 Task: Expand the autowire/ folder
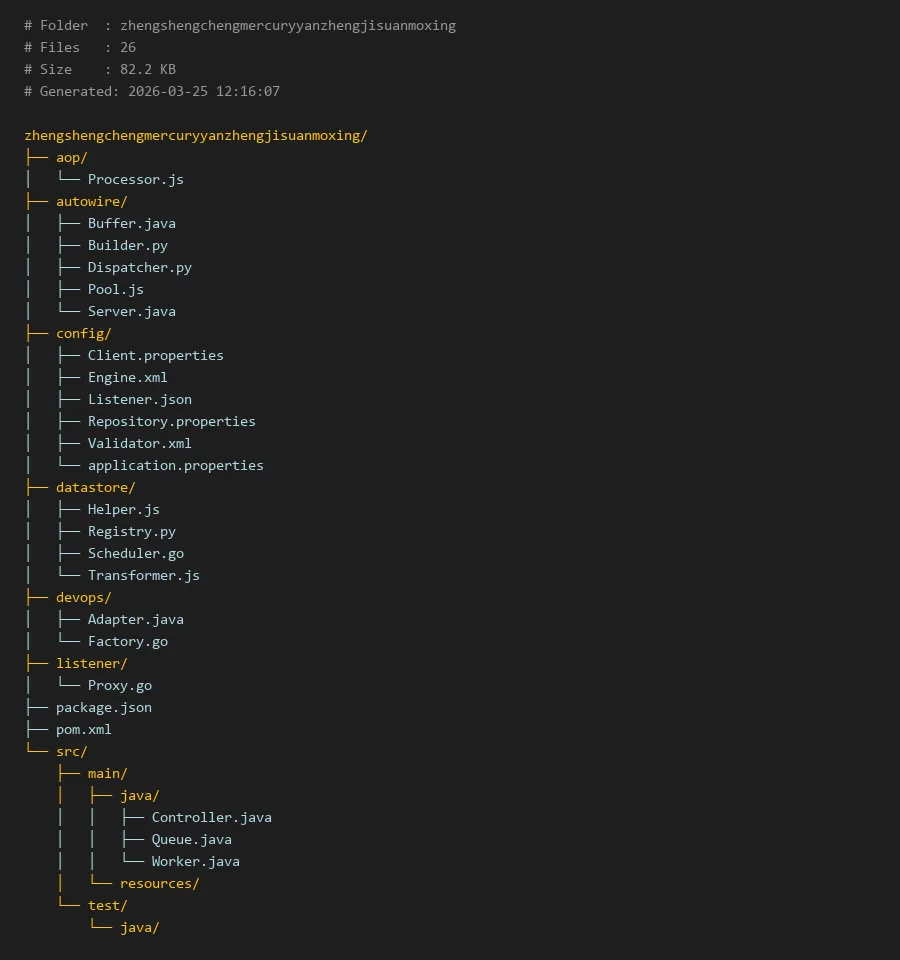[91, 201]
